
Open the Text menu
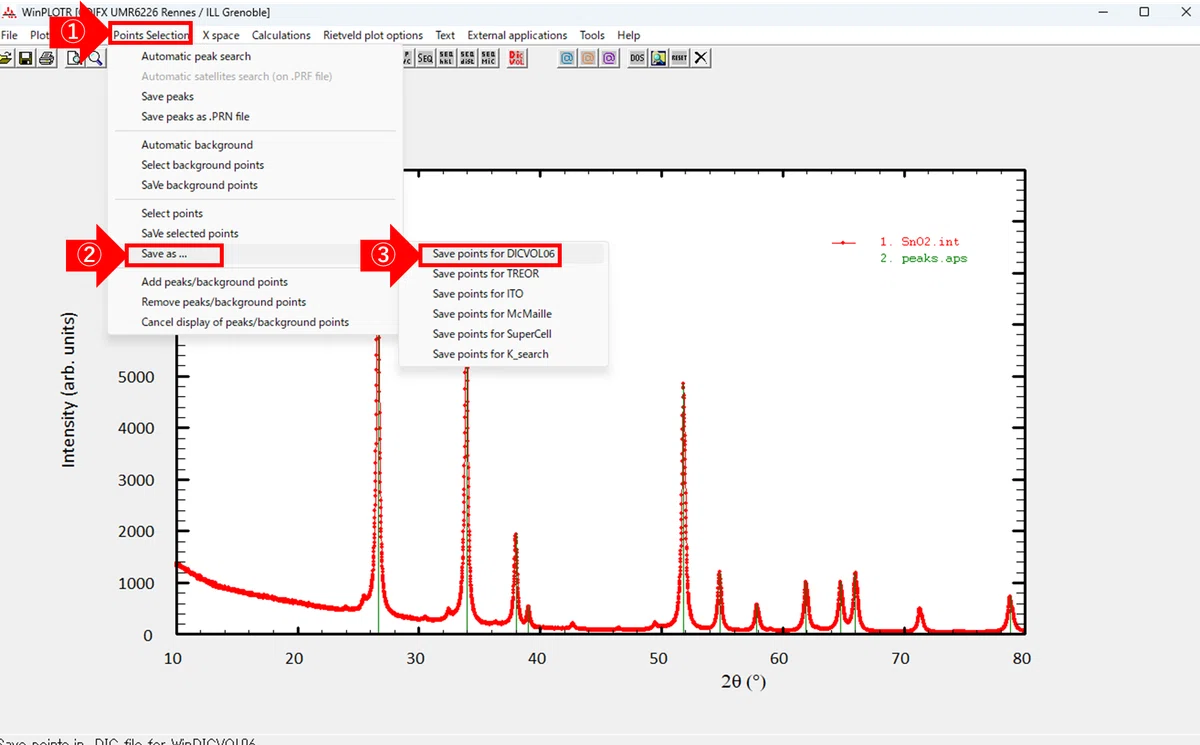pyautogui.click(x=445, y=35)
